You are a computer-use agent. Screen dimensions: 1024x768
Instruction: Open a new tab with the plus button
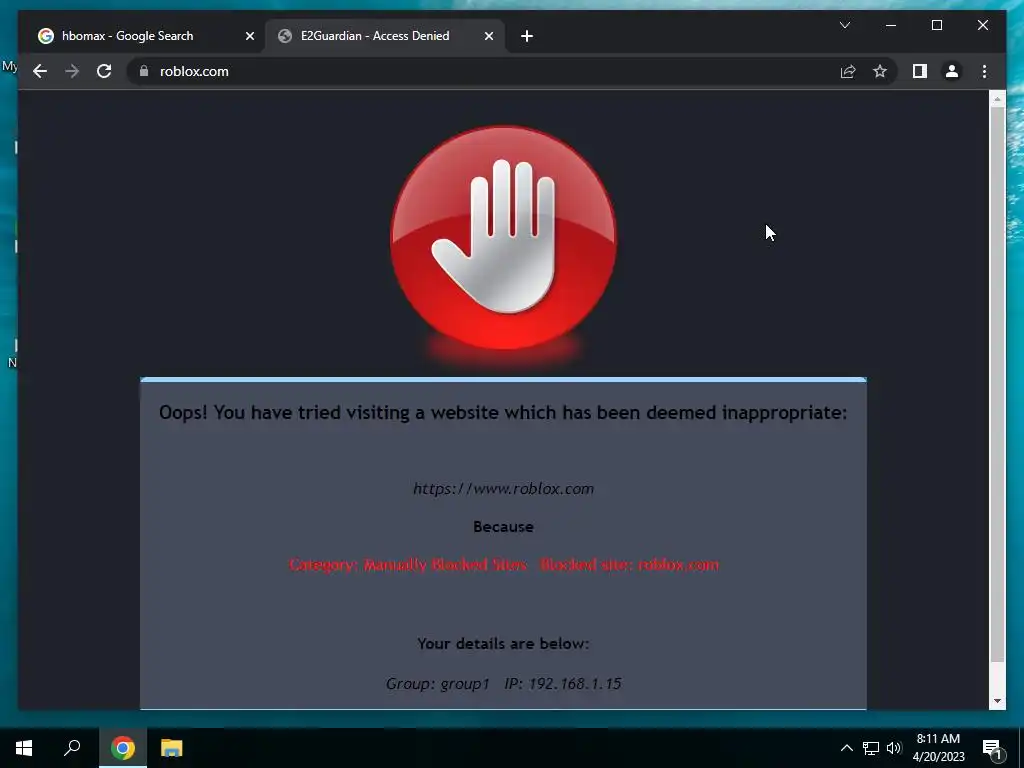527,37
